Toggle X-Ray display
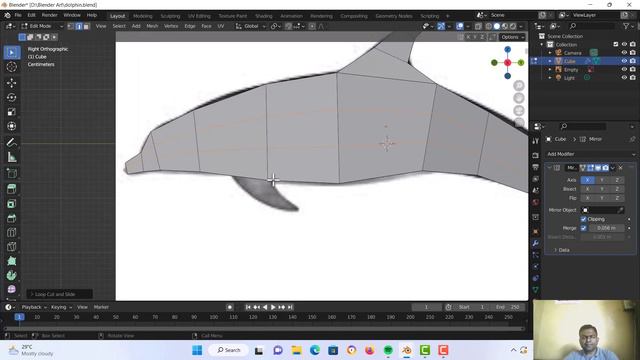Image resolution: width=640 pixels, height=360 pixels. point(478,26)
